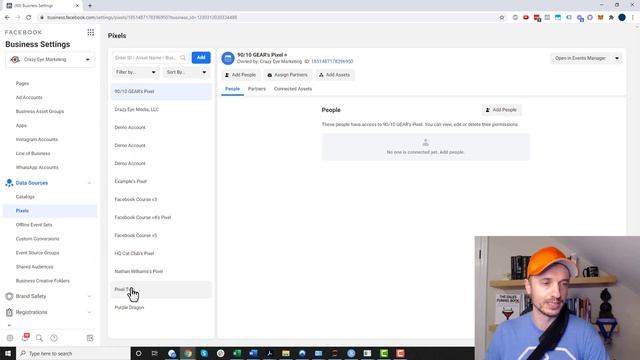Bookmark page with the star icon
This screenshot has width=640, height=360.
[x=502, y=18]
